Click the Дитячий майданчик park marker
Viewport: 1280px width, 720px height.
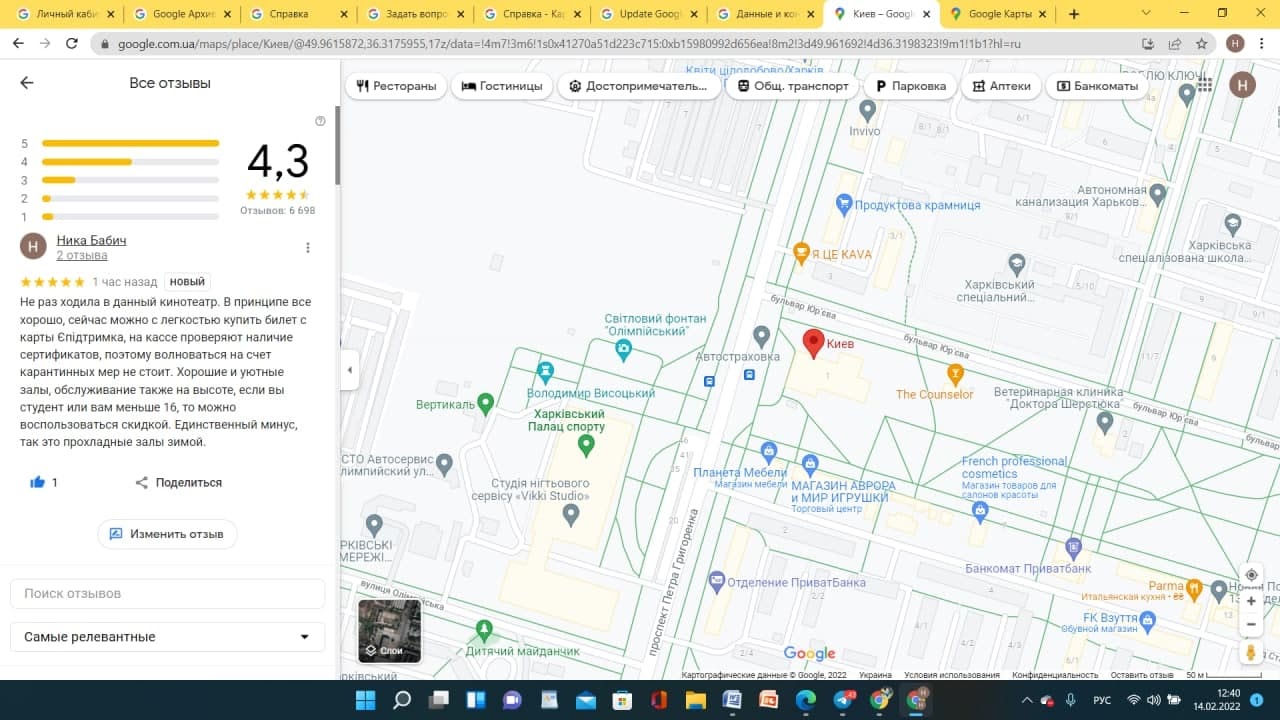485,630
